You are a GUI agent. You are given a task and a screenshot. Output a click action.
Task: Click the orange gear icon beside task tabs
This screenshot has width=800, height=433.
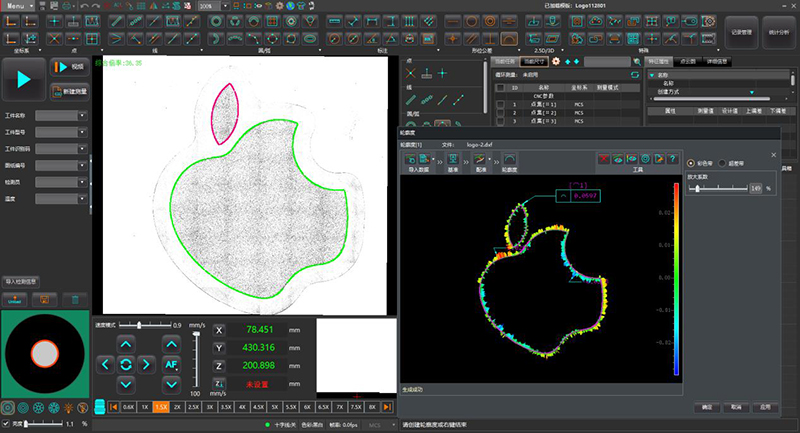tap(556, 61)
